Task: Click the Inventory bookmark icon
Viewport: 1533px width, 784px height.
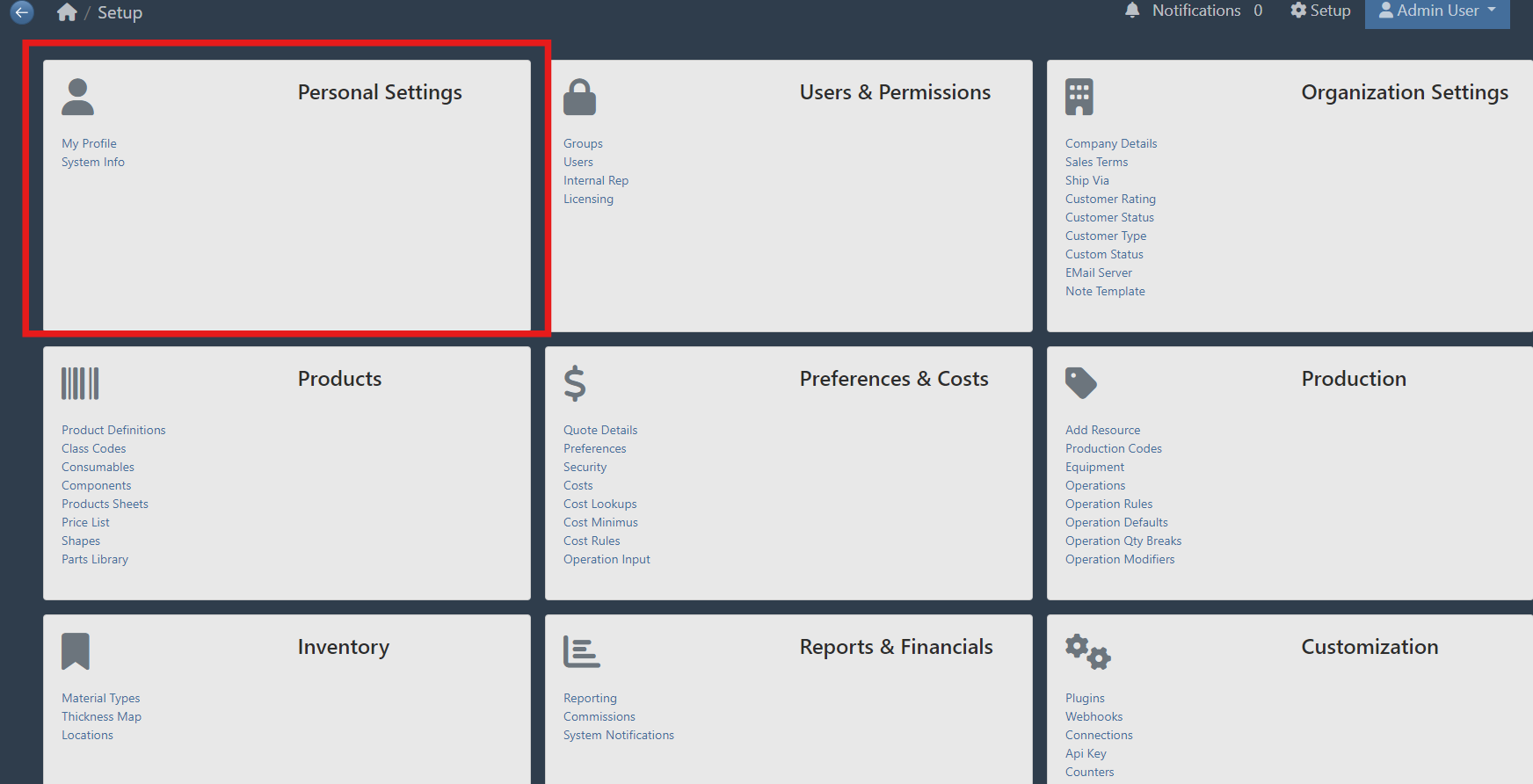Action: coord(76,651)
